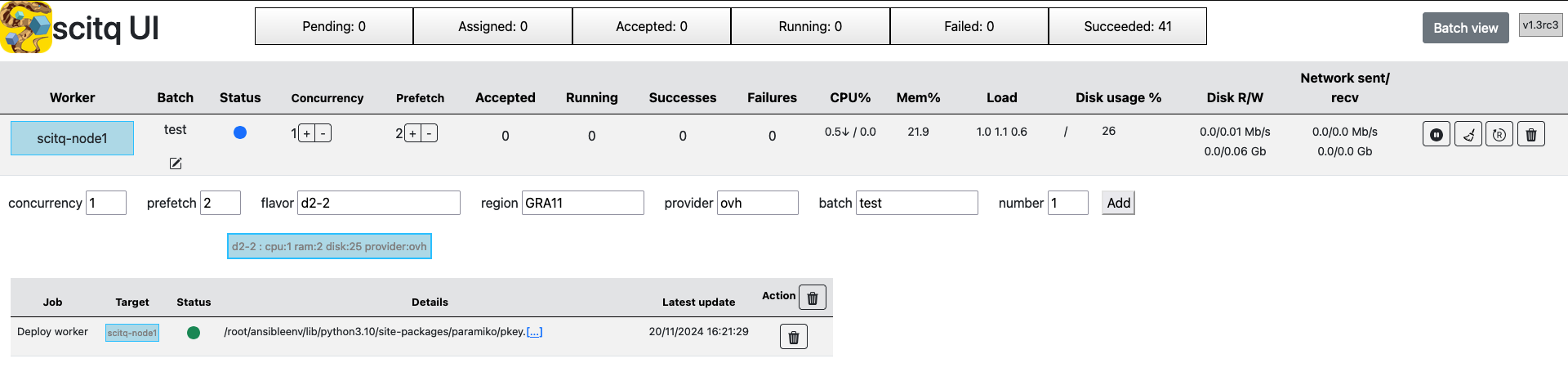Click the region input field with GRA11
The image size is (1568, 381).
(x=583, y=203)
